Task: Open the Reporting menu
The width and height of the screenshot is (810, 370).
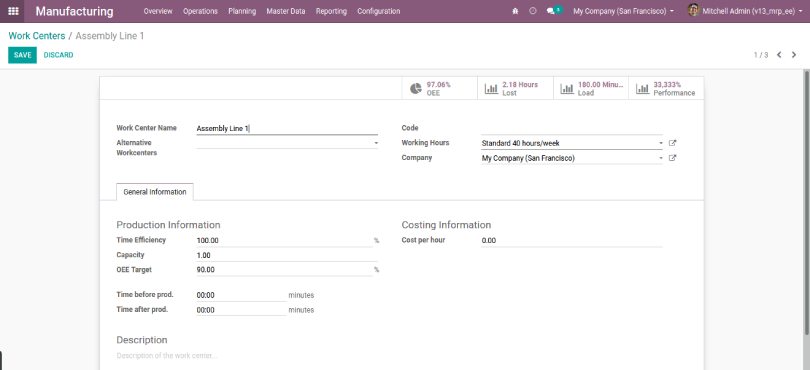Action: tap(331, 11)
